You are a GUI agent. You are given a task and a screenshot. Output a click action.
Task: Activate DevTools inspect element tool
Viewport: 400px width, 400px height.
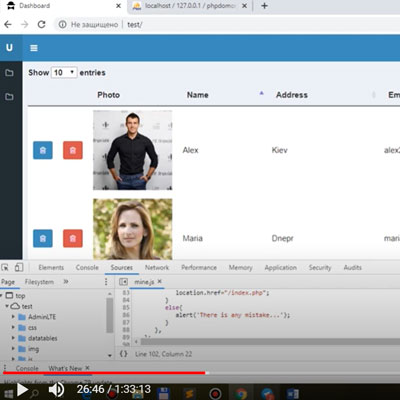[5, 267]
